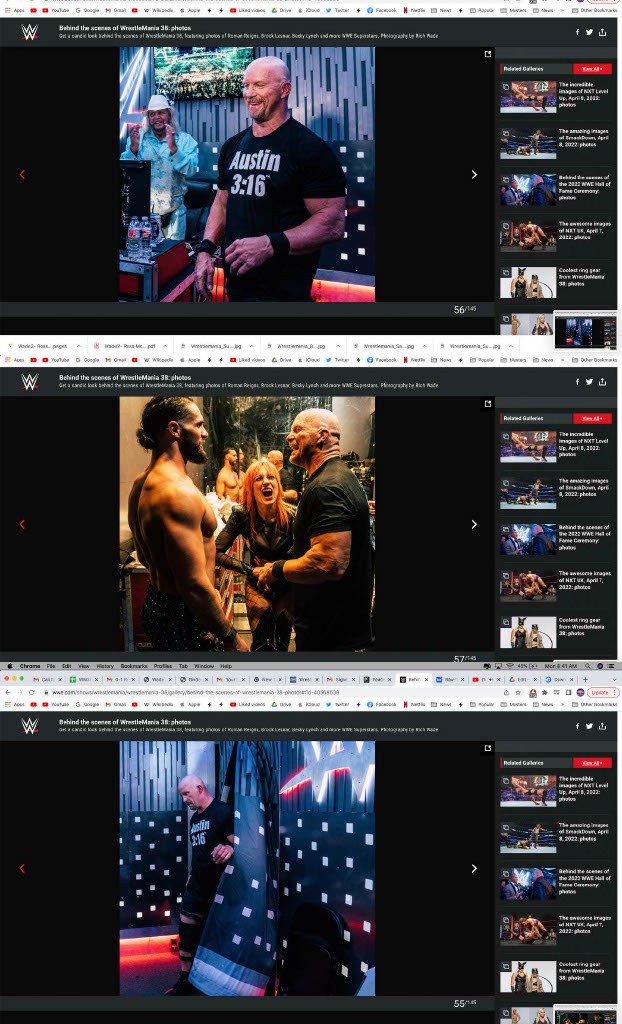The image size is (622, 1024).
Task: Expand the 56/145 Austin photo to fullscreen
Action: click(x=487, y=54)
